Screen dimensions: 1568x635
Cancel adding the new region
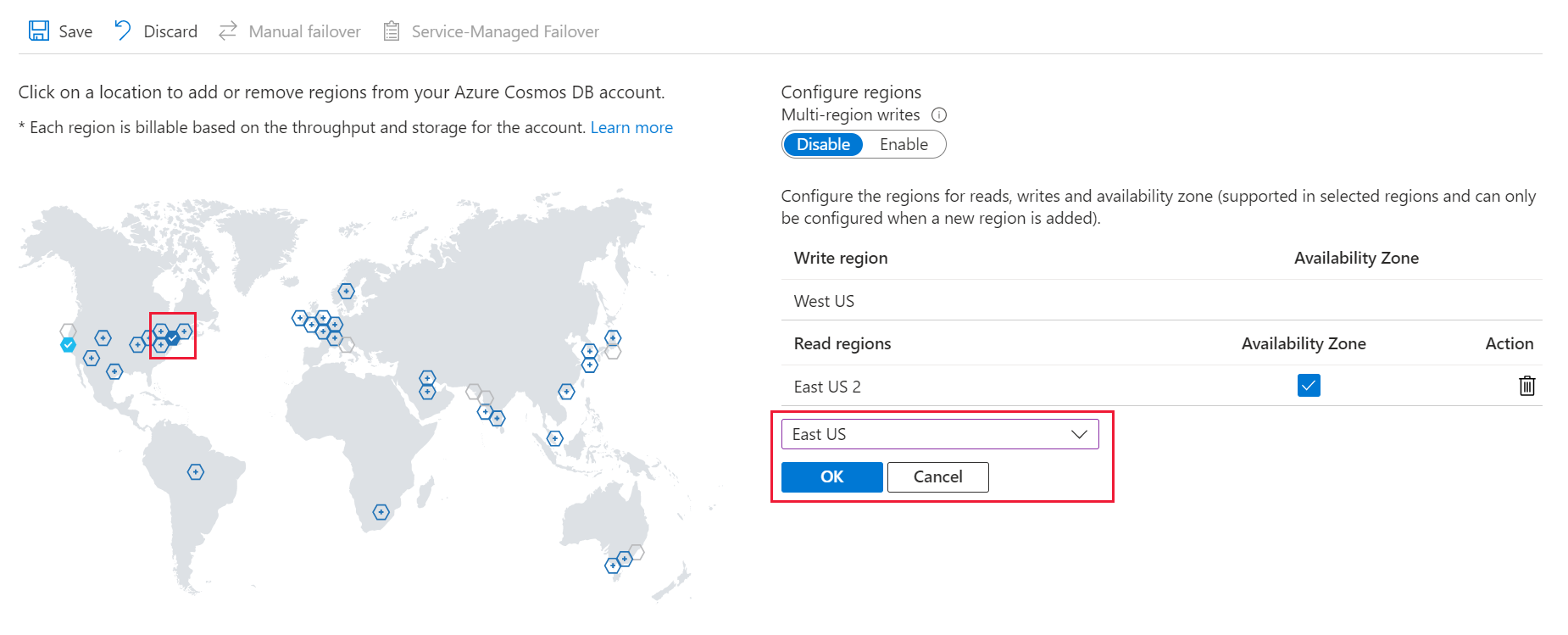937,477
